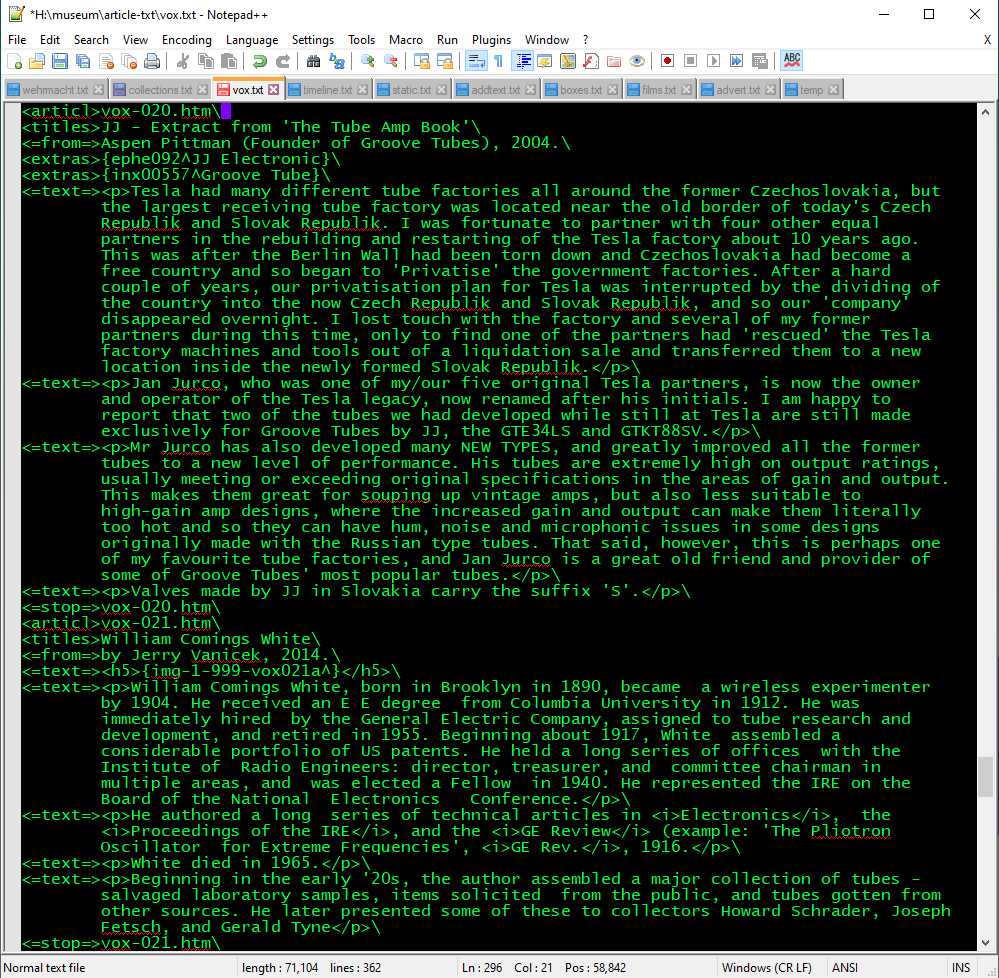This screenshot has width=999, height=978.
Task: Redo the last undone edit
Action: (282, 61)
